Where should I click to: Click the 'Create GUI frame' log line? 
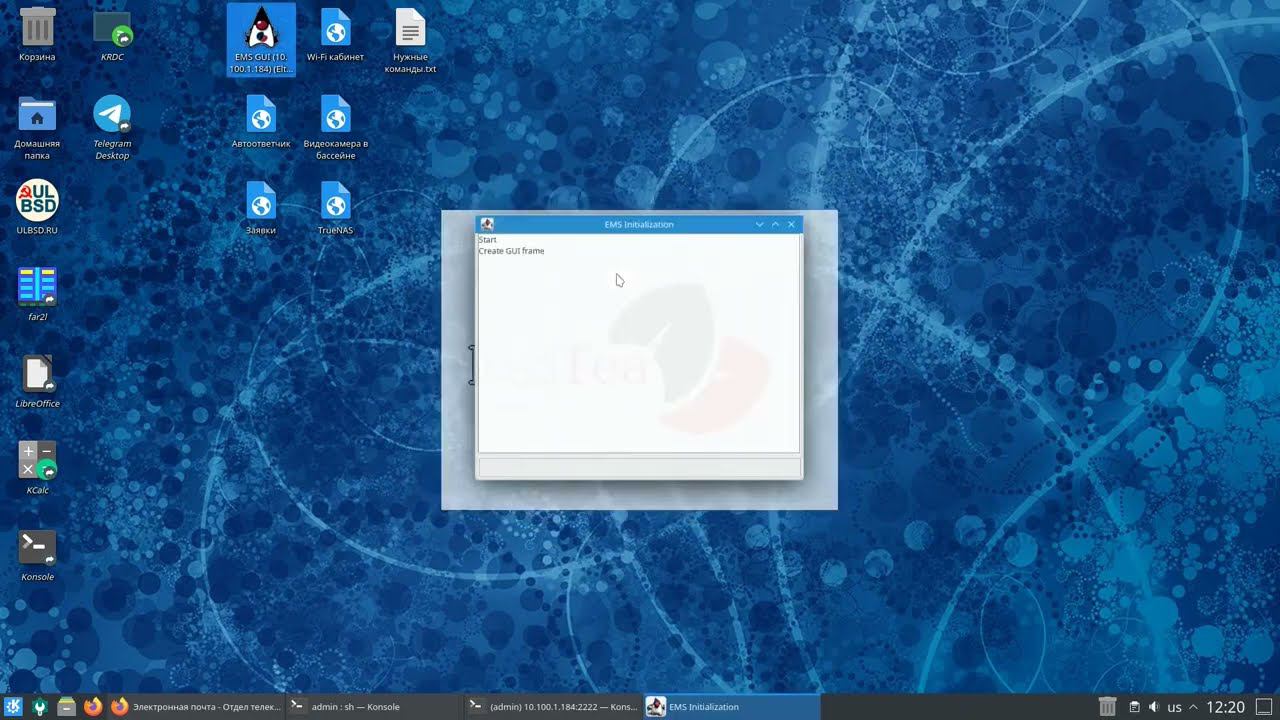[x=511, y=251]
